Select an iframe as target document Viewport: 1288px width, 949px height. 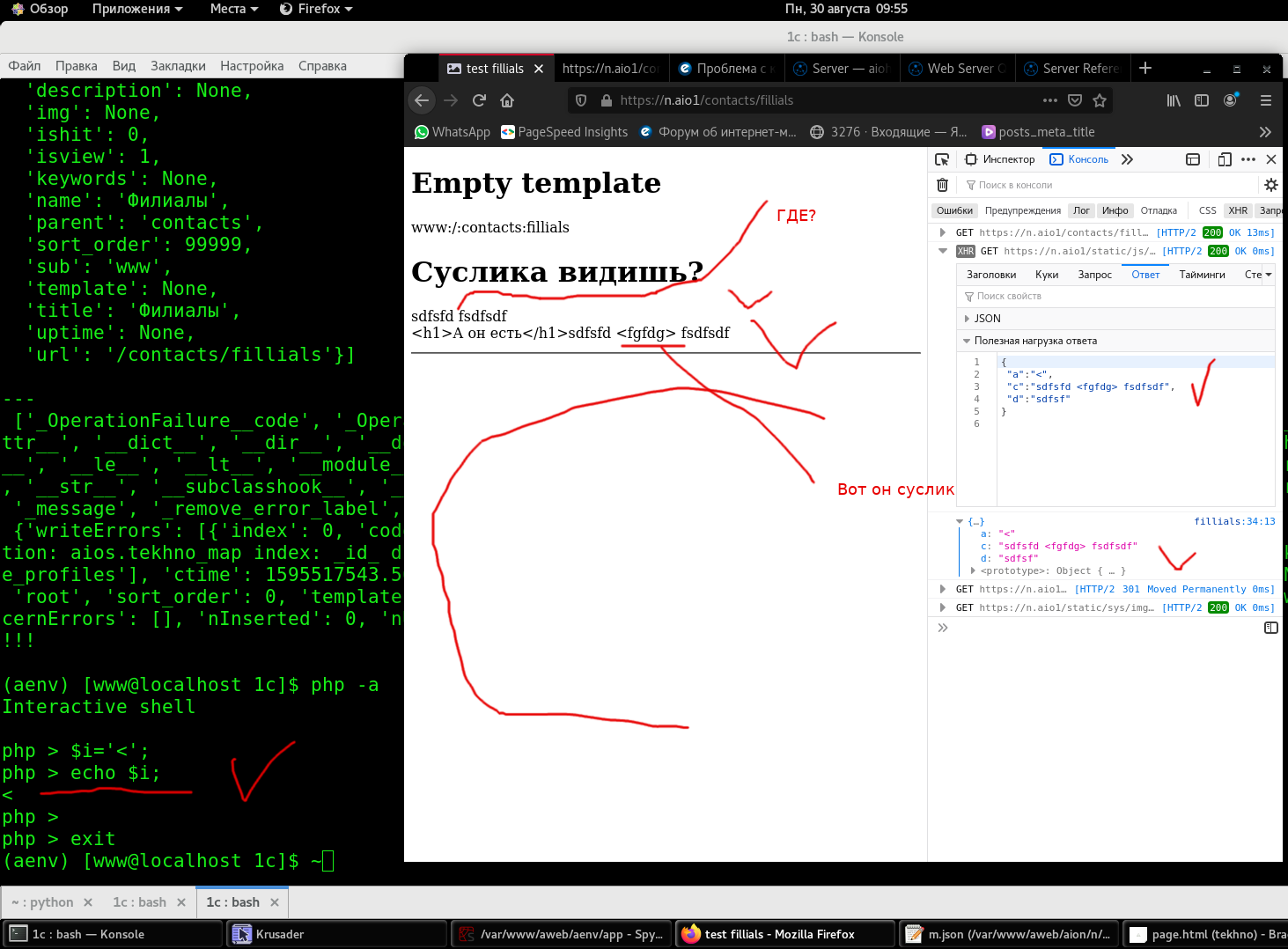(x=1193, y=159)
